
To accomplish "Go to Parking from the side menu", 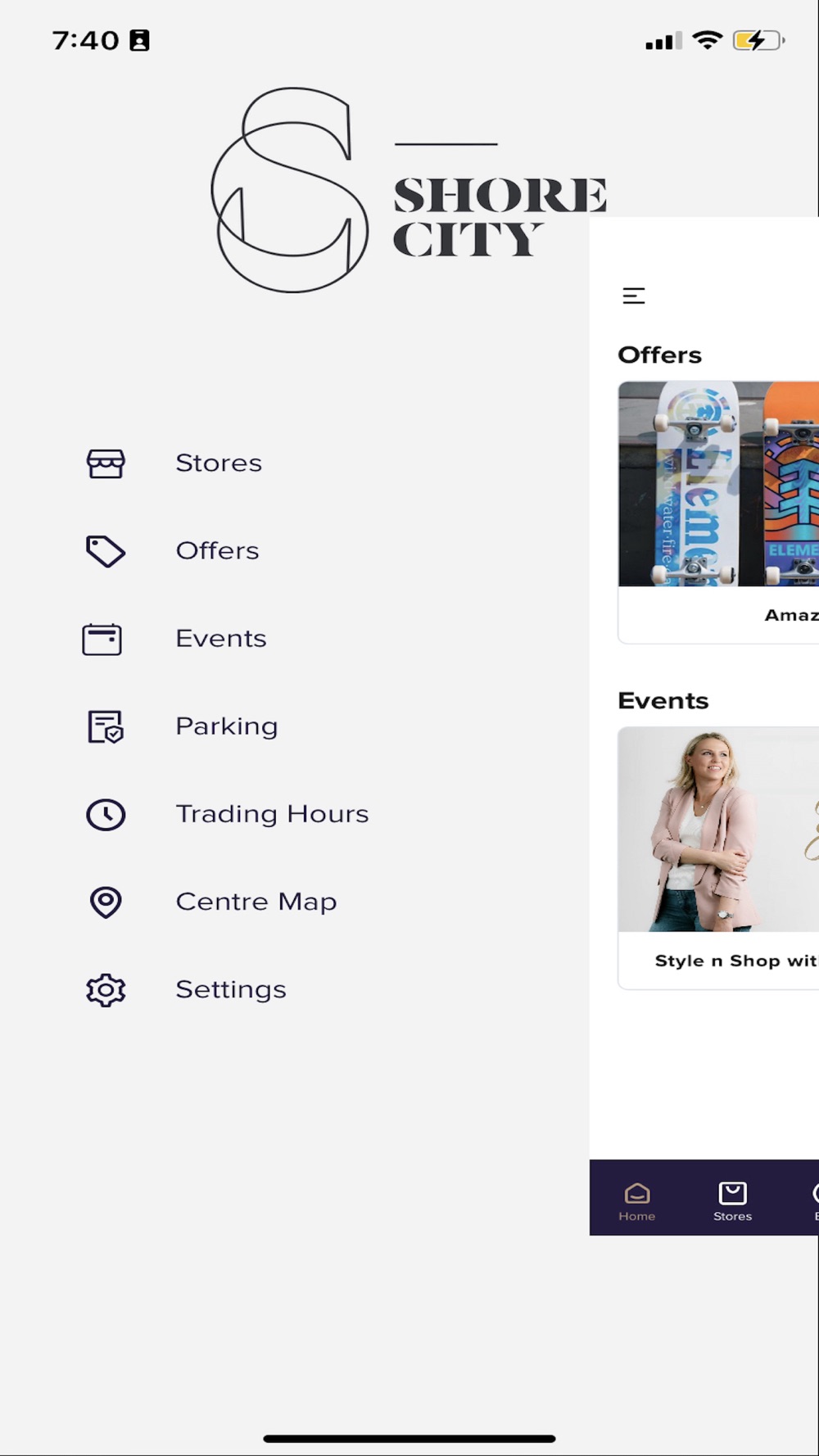I will click(x=227, y=727).
